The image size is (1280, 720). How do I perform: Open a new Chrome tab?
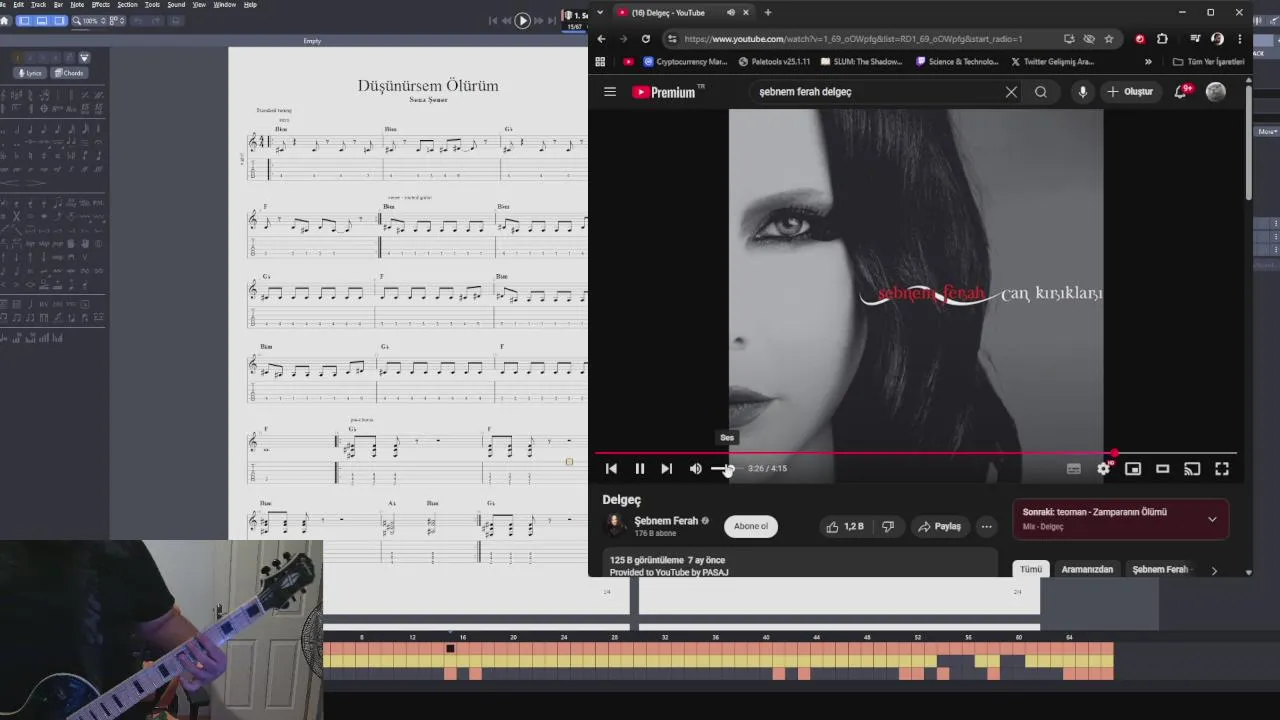click(x=768, y=12)
